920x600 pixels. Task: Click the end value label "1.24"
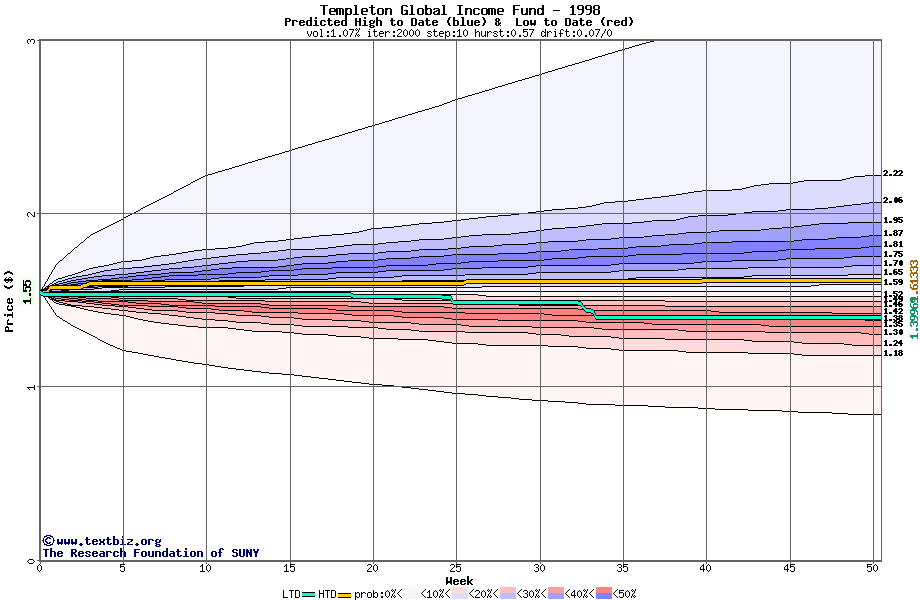point(893,343)
